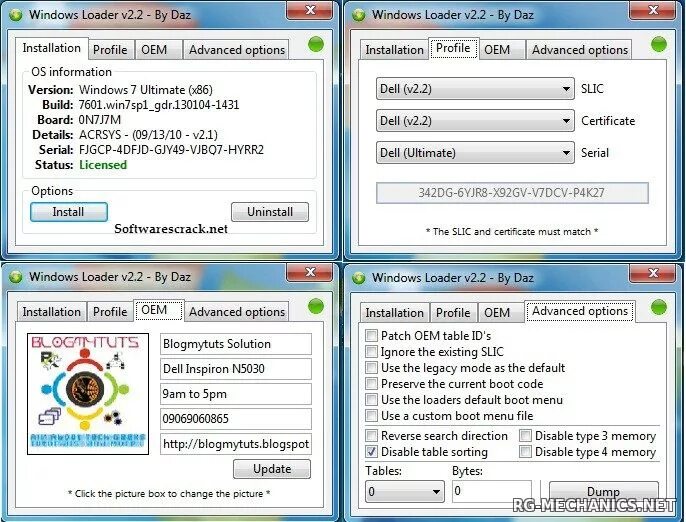Open the Serial dropdown showing Dell (Ultimate)
The image size is (686, 522).
click(475, 153)
